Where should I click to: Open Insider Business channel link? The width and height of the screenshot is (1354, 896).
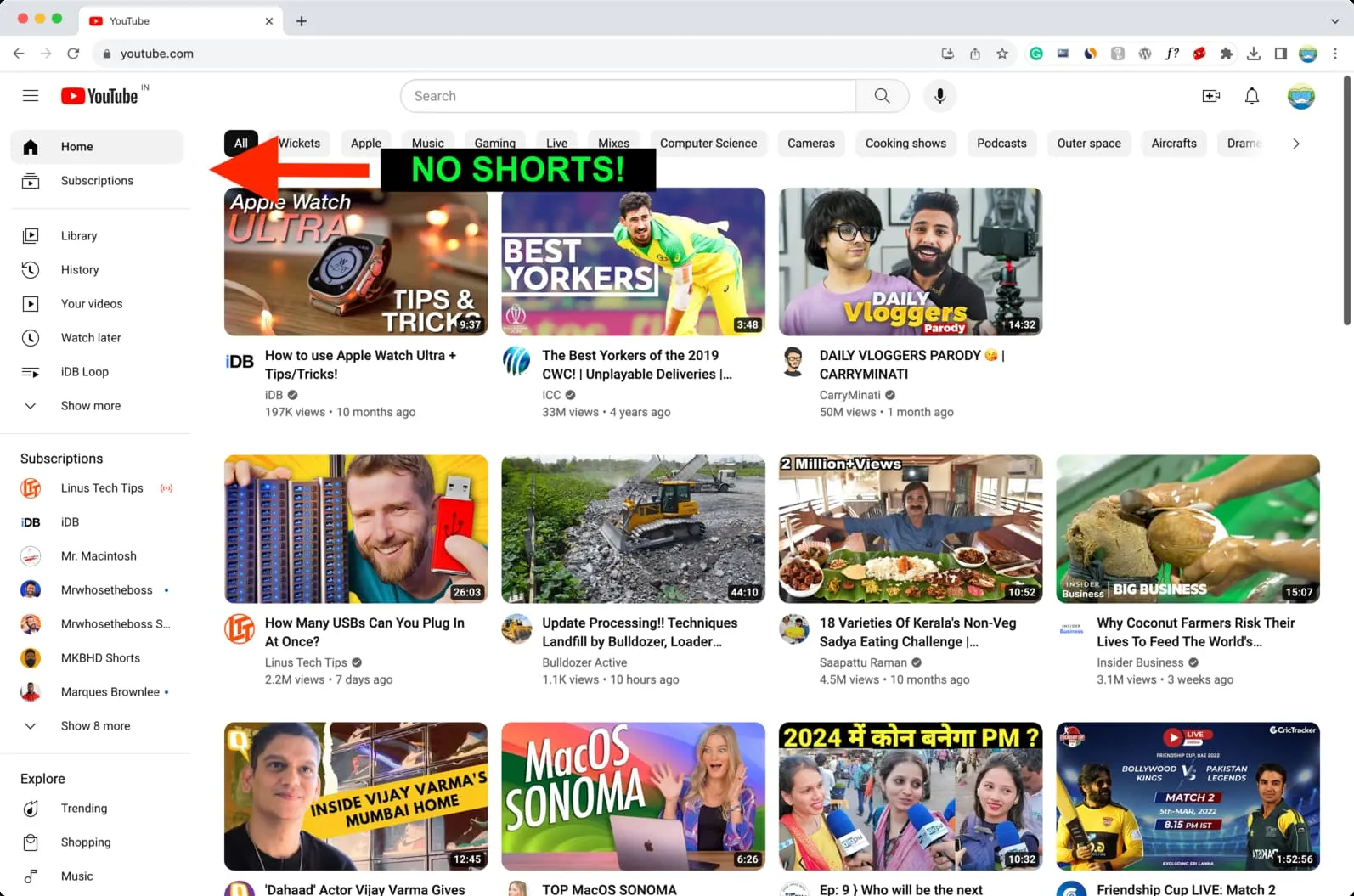[1140, 662]
